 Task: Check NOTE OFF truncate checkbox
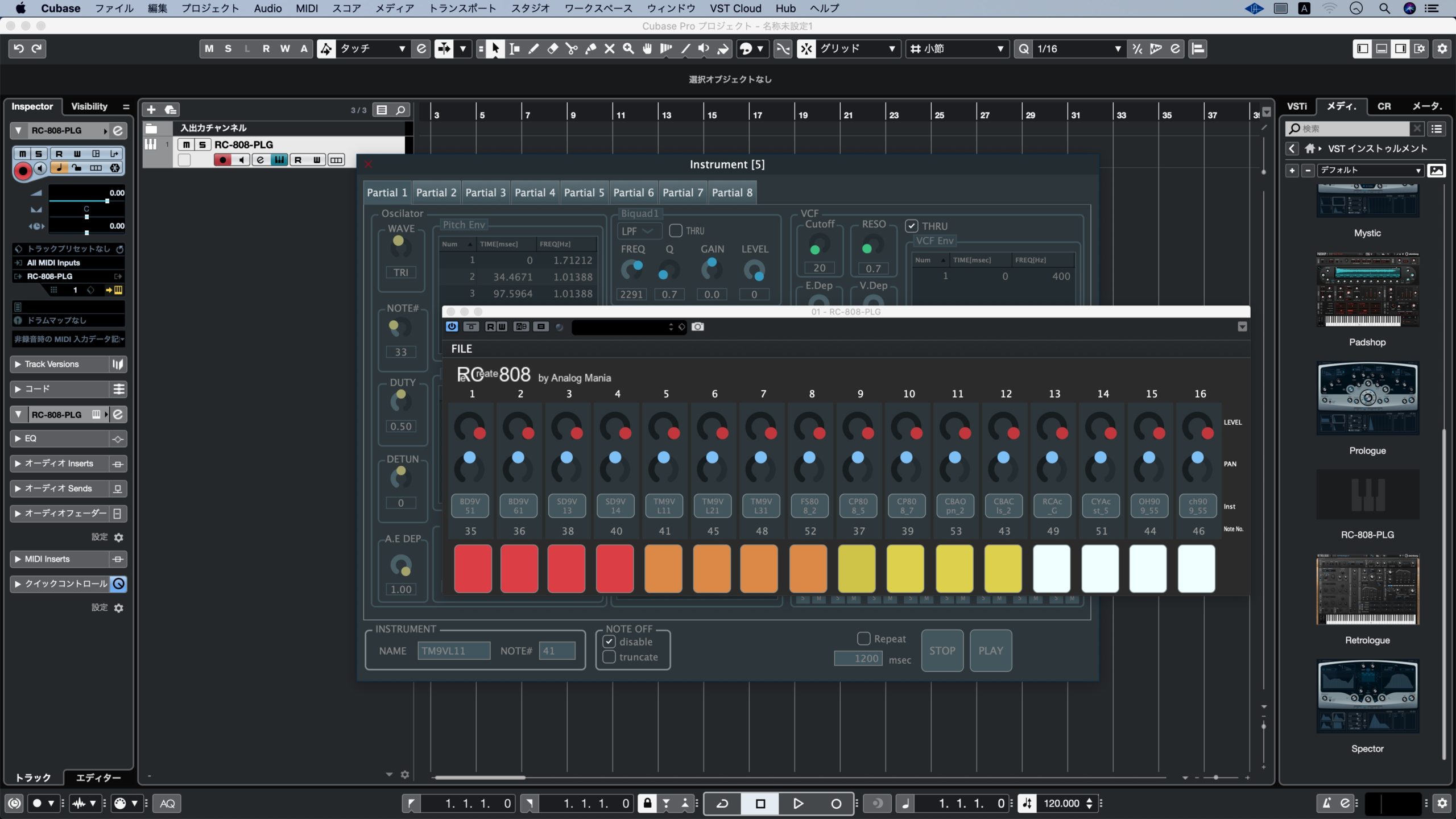pyautogui.click(x=609, y=657)
